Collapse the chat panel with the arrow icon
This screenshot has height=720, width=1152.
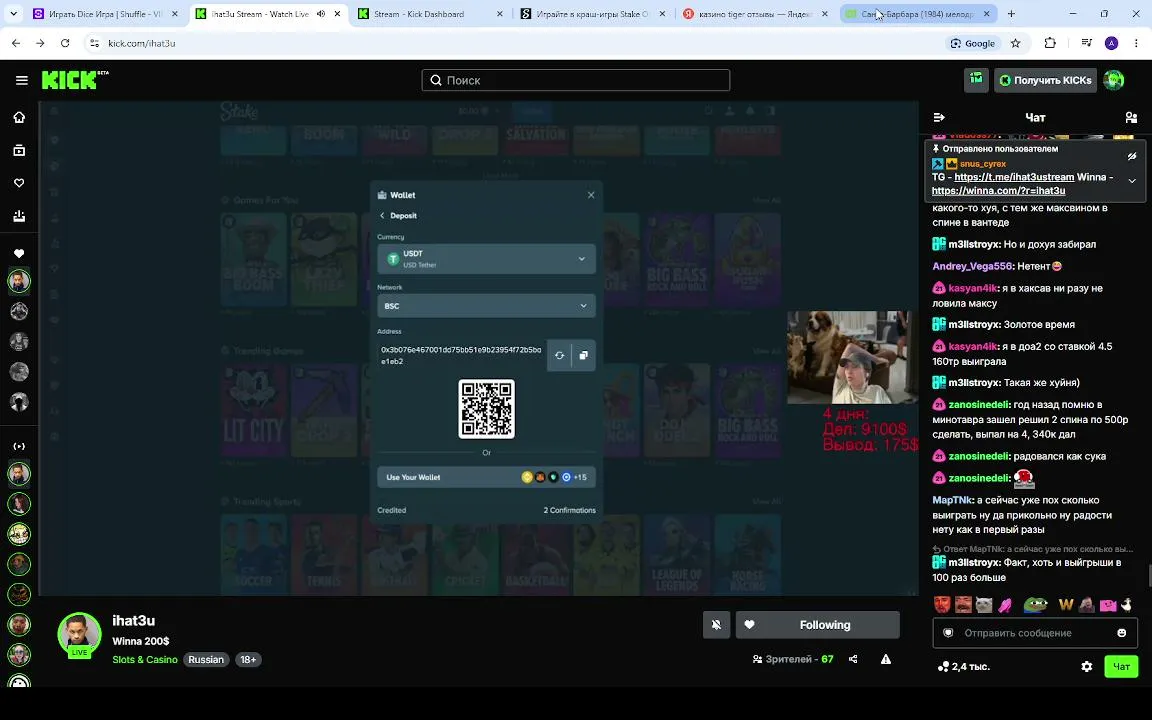tap(939, 118)
